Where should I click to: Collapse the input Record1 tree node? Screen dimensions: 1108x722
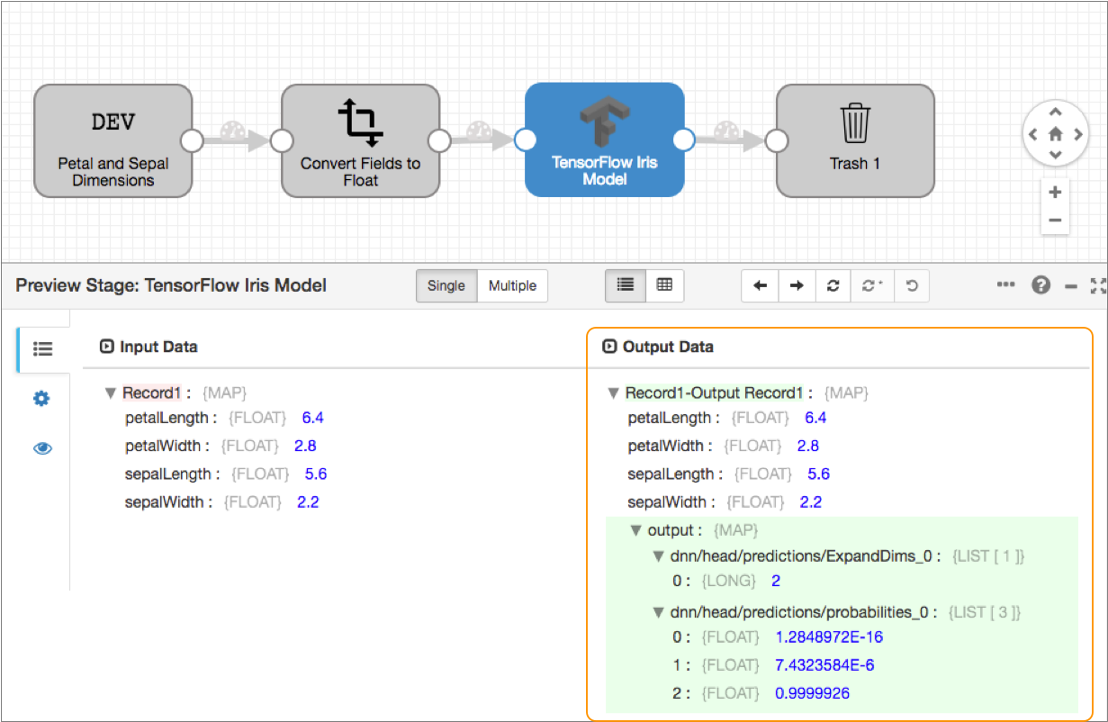[110, 393]
